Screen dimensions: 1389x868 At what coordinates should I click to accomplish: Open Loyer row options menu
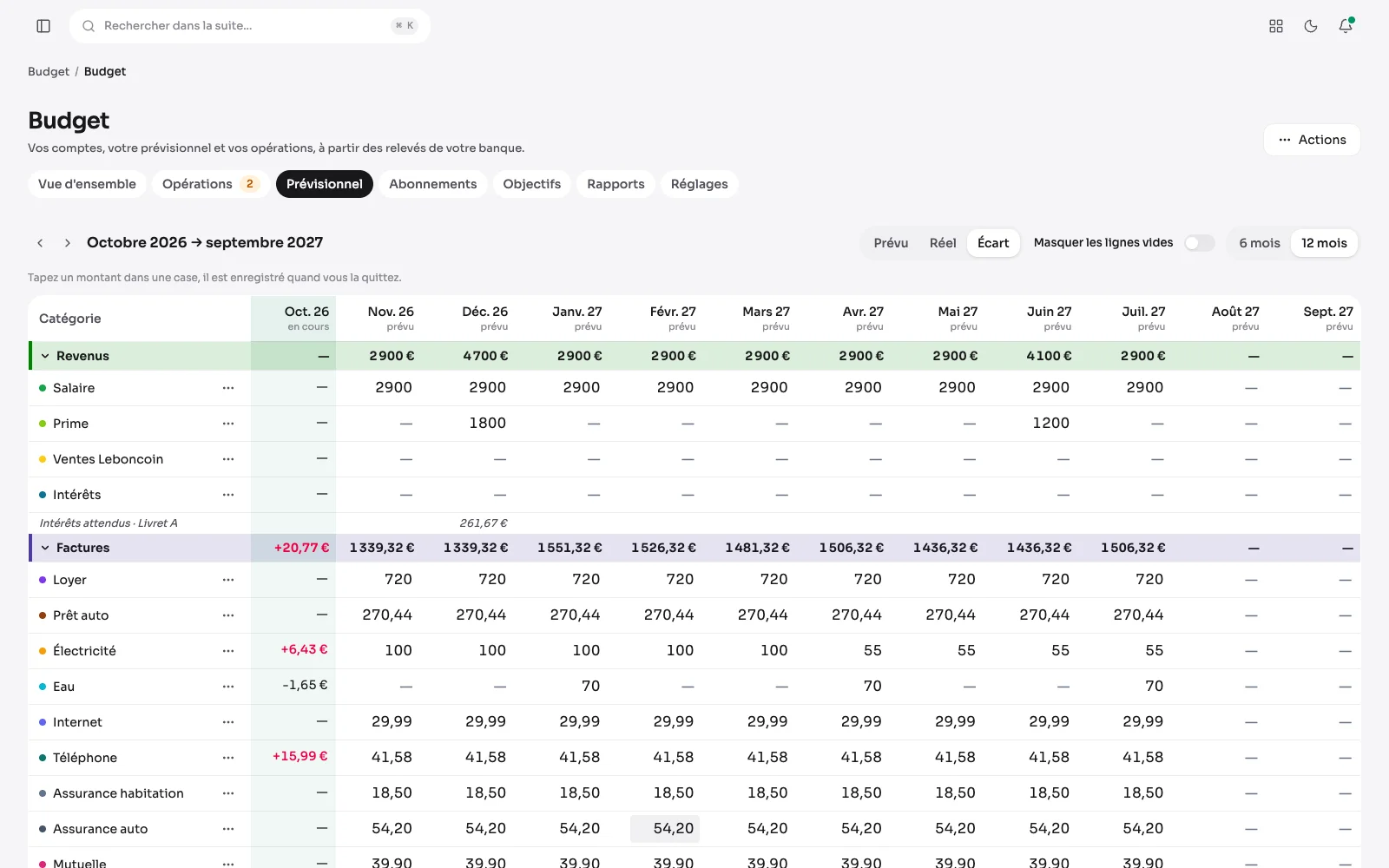(x=228, y=580)
